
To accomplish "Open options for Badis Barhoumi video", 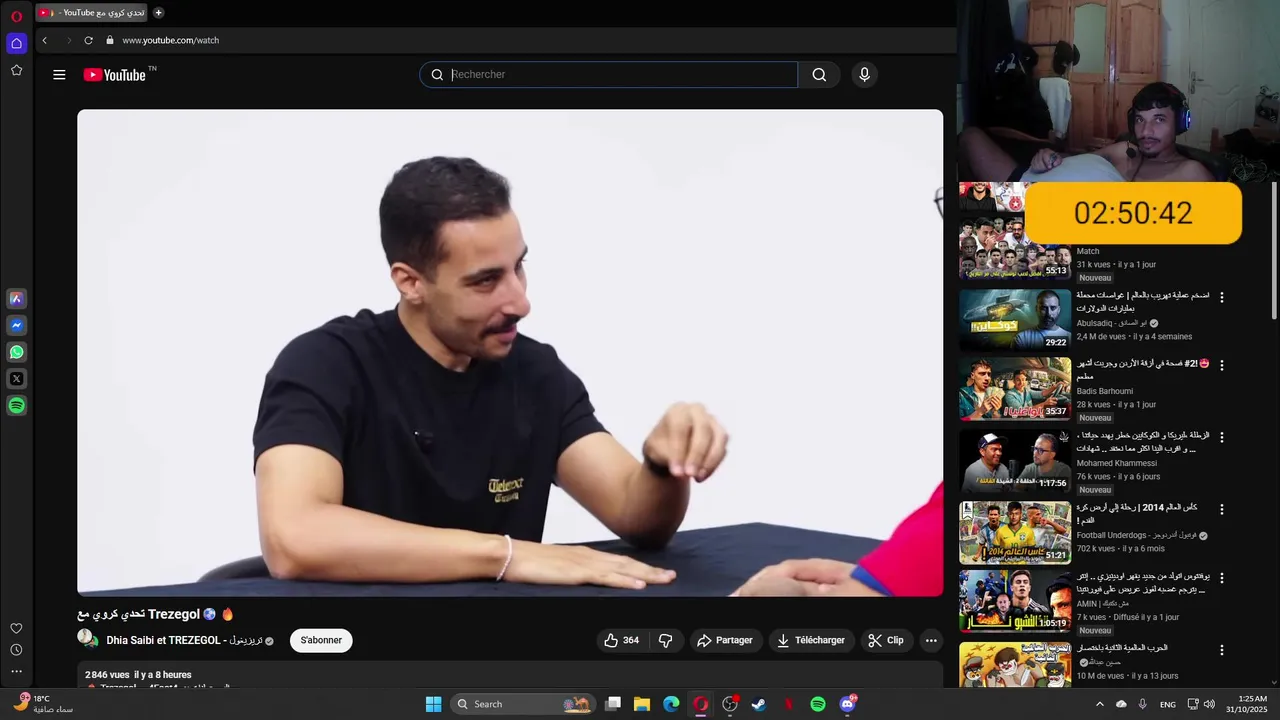I will click(1221, 365).
